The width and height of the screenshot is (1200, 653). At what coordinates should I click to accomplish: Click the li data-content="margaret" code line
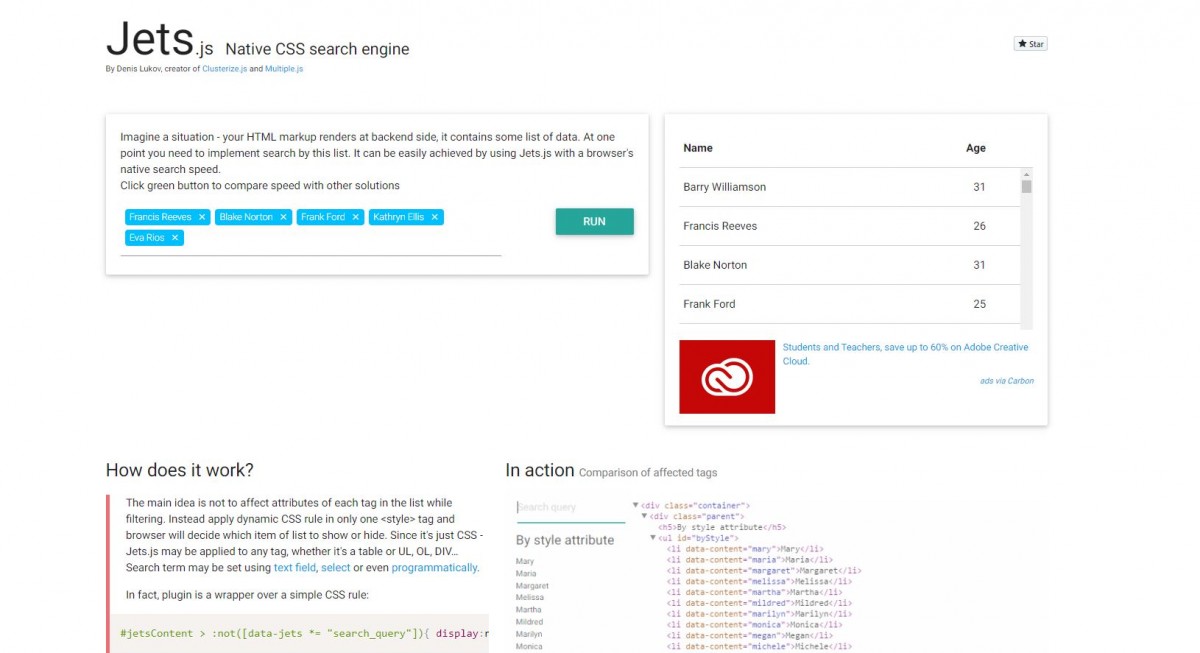[764, 571]
